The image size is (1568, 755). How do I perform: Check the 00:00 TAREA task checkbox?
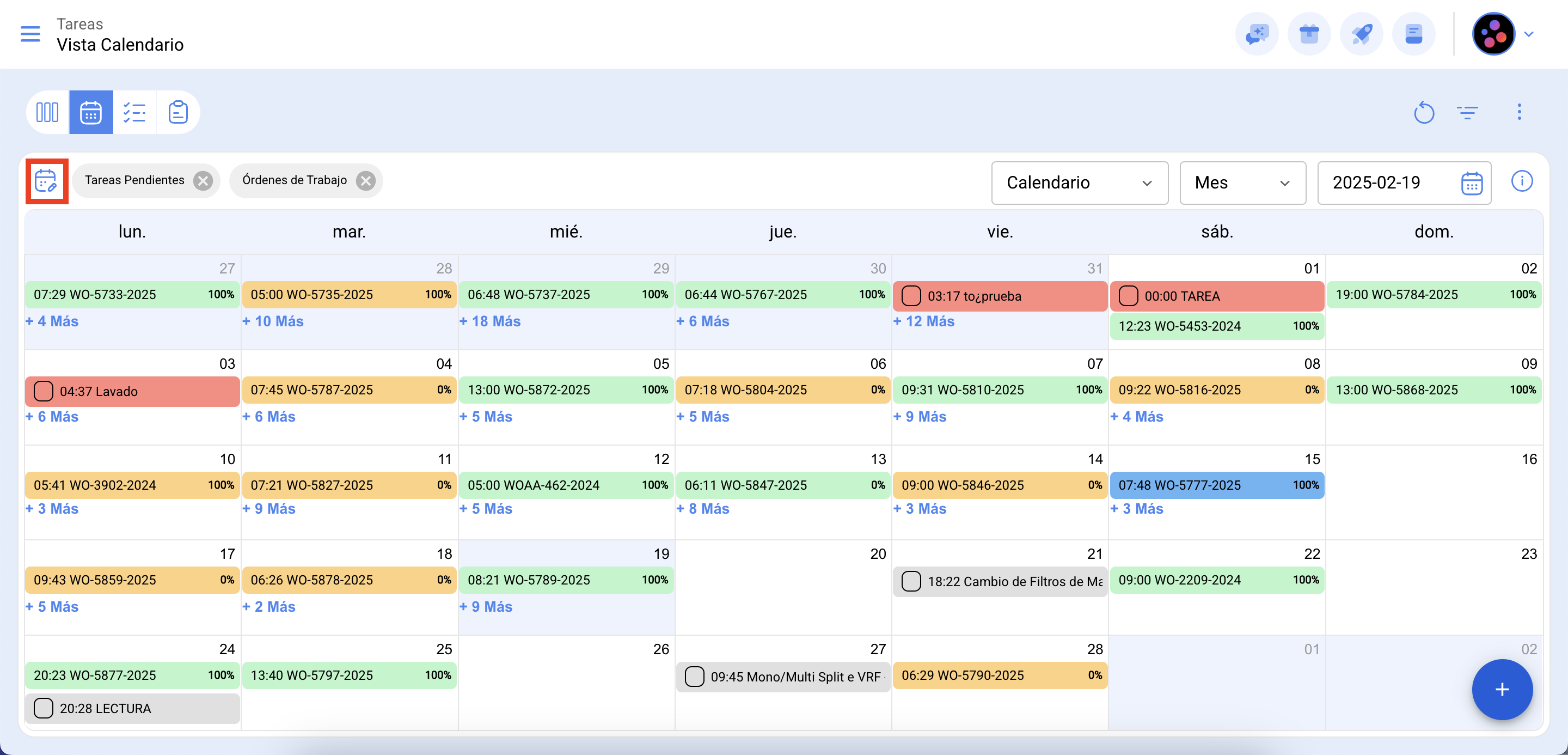[x=1128, y=296]
